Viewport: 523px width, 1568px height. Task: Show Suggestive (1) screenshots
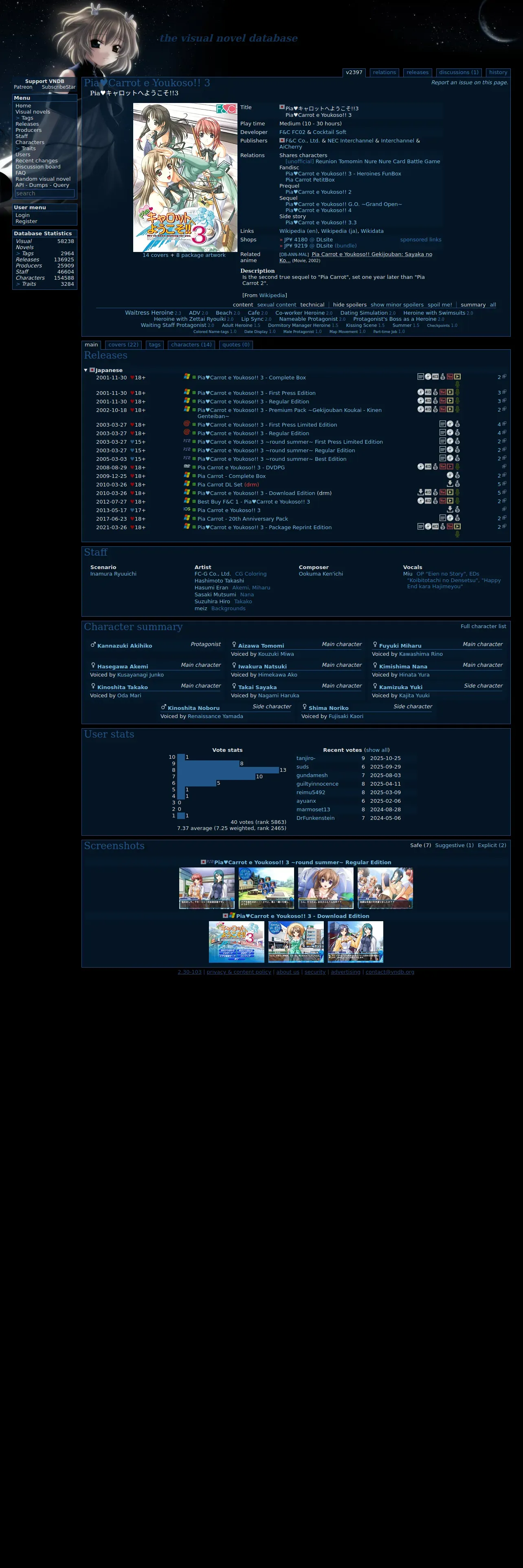click(x=454, y=845)
